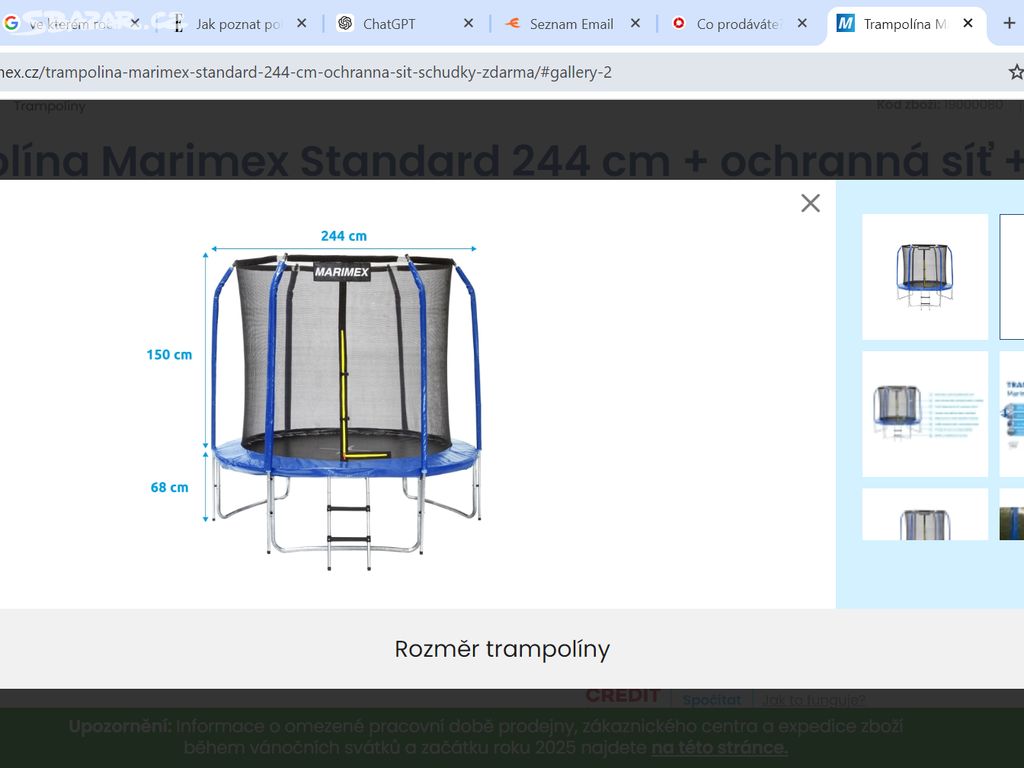Click the 'Rozměr trampolíny' caption
The height and width of the screenshot is (768, 1024).
(x=502, y=649)
